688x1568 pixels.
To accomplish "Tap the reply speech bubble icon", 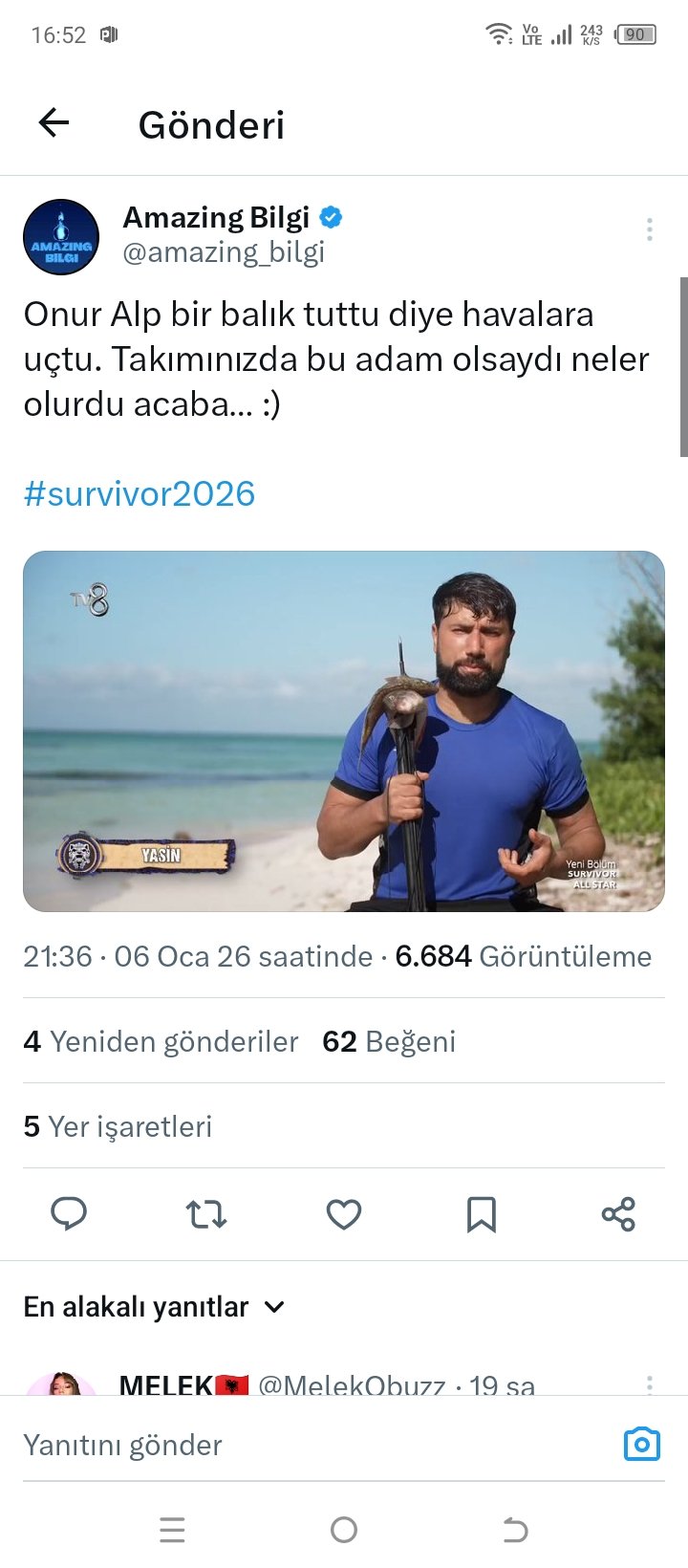I will point(69,1213).
